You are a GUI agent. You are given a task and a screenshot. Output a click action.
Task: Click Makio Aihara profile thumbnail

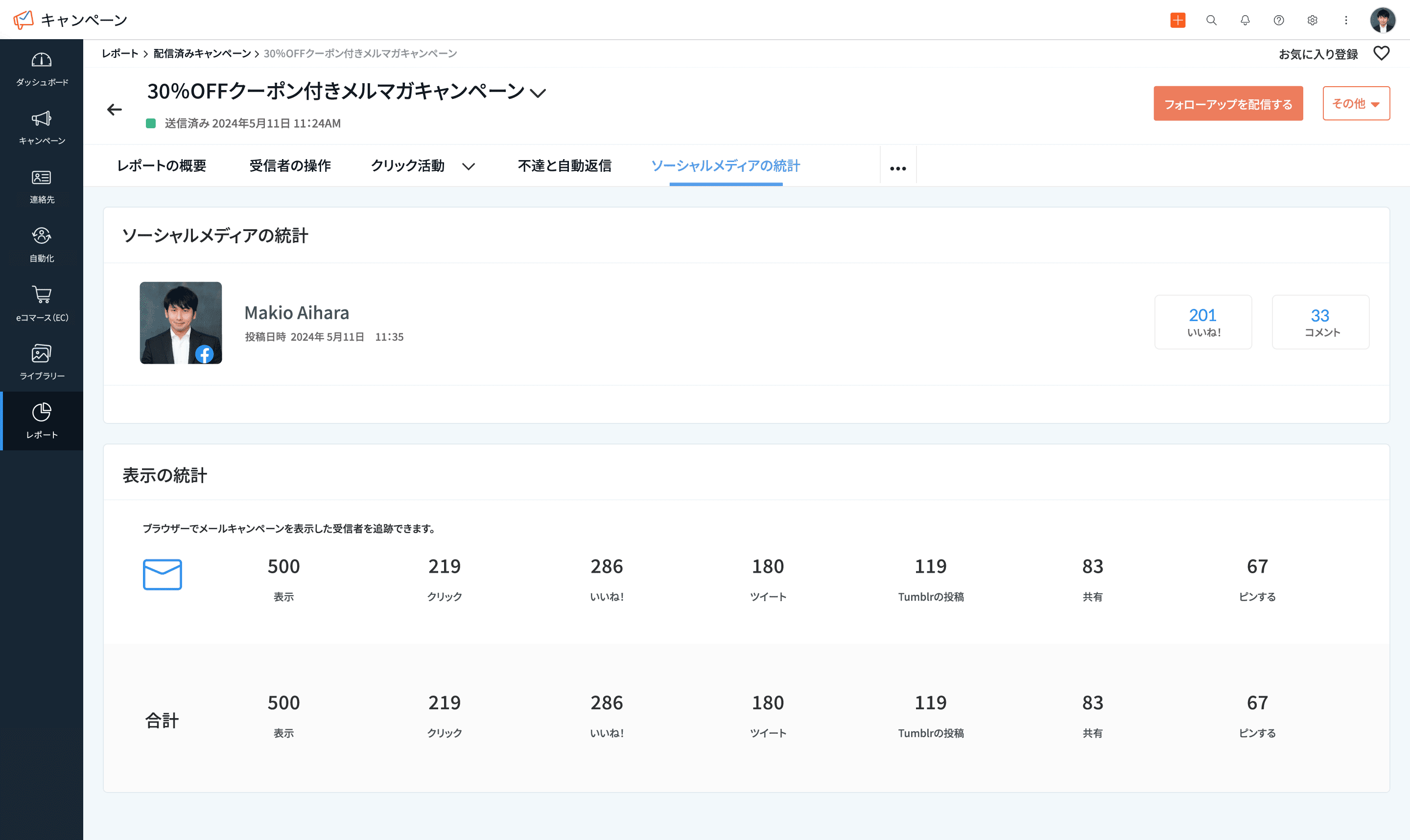click(181, 323)
